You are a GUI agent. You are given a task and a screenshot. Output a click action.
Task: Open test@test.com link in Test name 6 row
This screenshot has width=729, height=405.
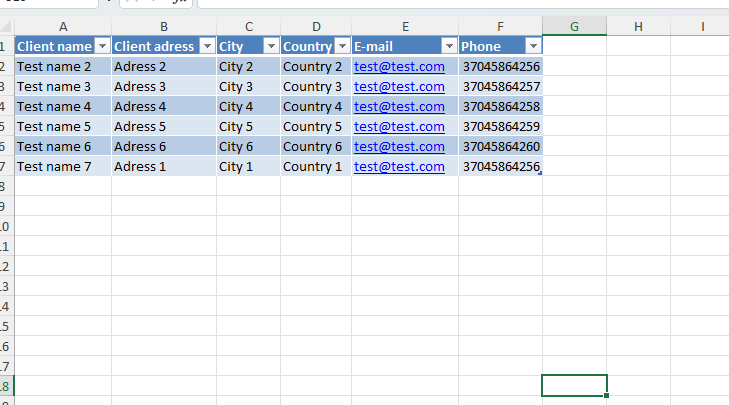[399, 146]
